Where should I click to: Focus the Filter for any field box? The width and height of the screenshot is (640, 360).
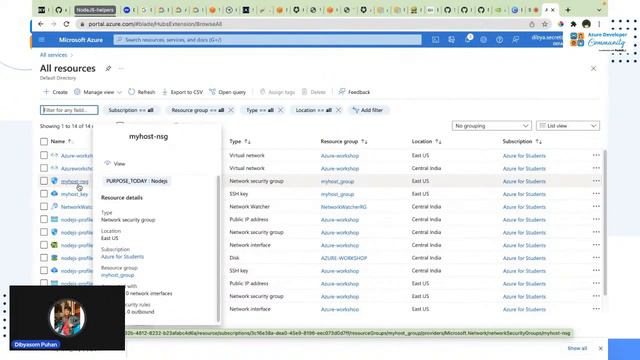69,110
